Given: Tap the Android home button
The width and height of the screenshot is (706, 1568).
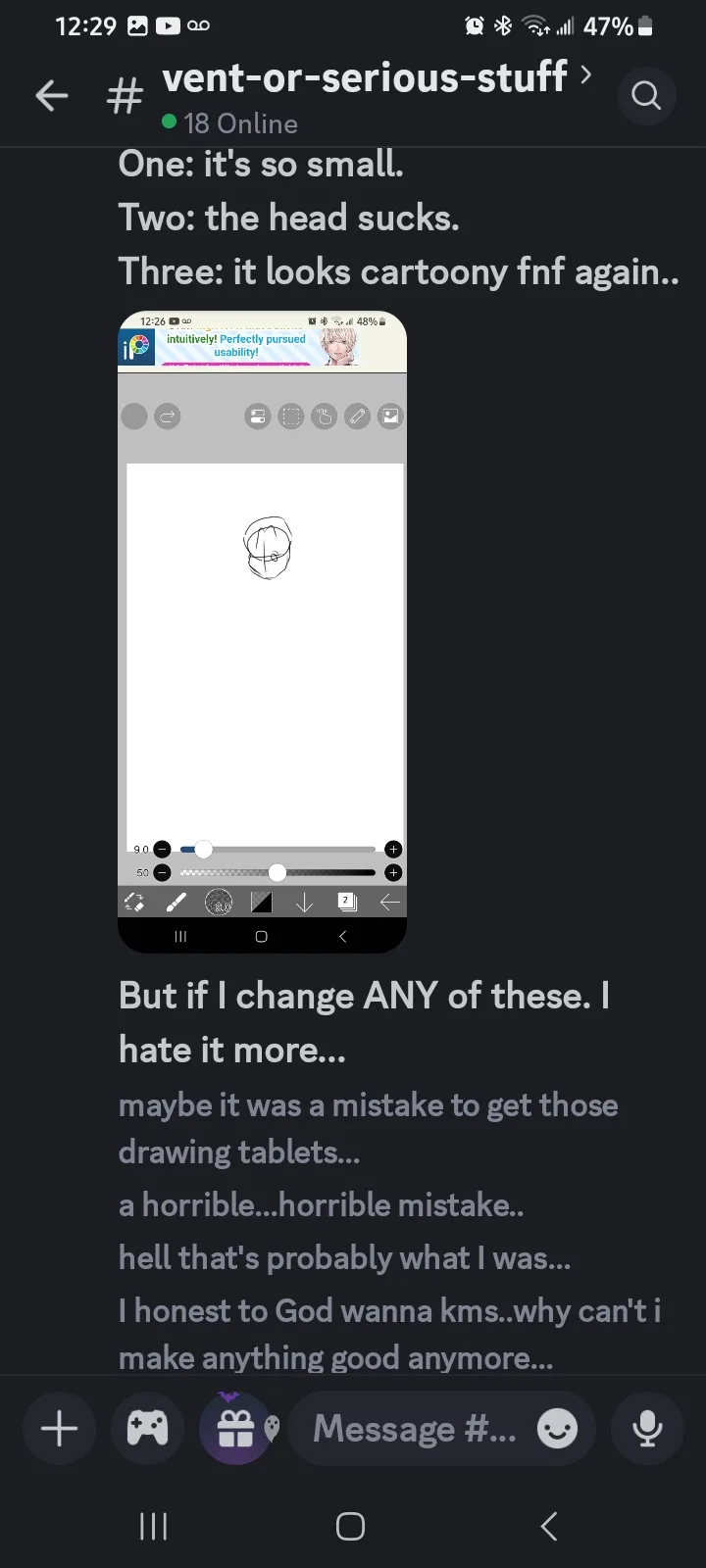Looking at the screenshot, I should pos(350,1526).
